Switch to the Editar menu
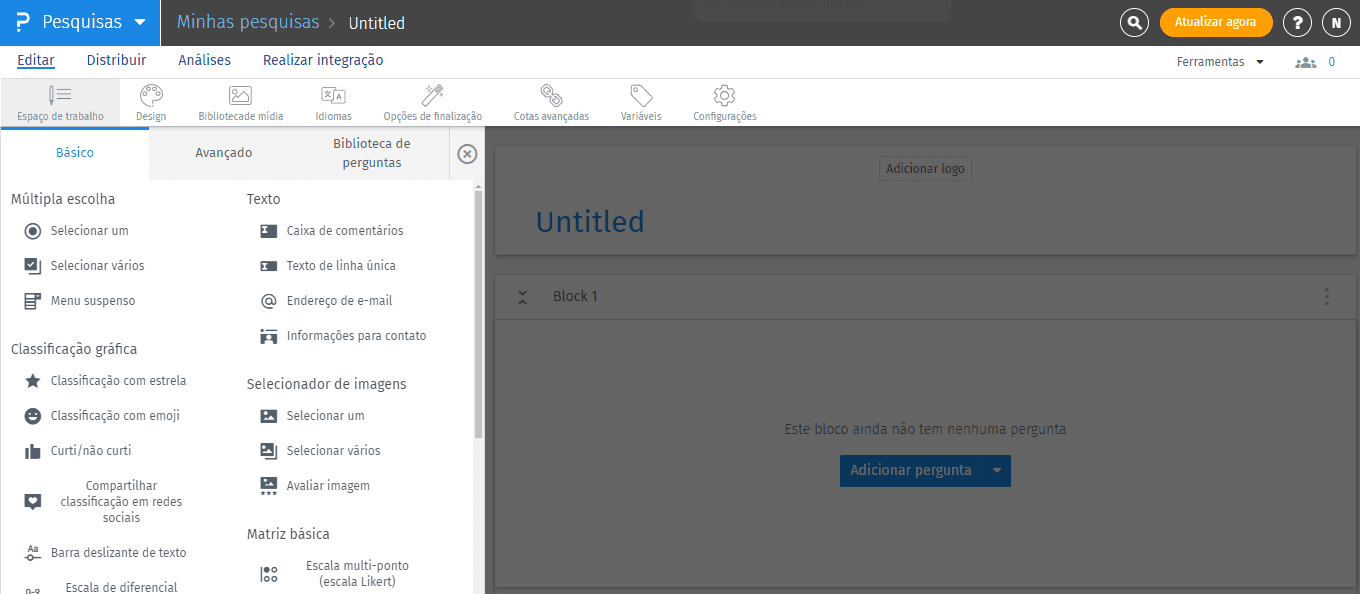Viewport: 1360px width, 594px height. click(x=36, y=60)
